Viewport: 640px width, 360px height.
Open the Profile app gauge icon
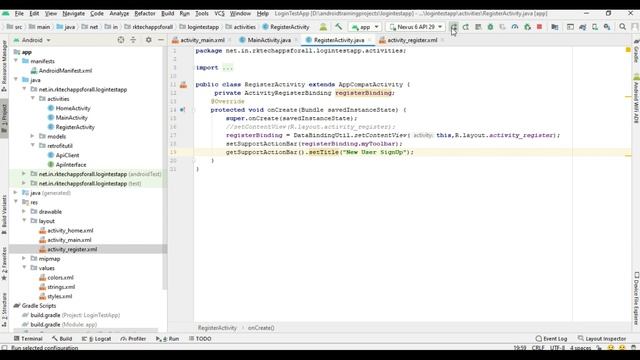(x=515, y=27)
